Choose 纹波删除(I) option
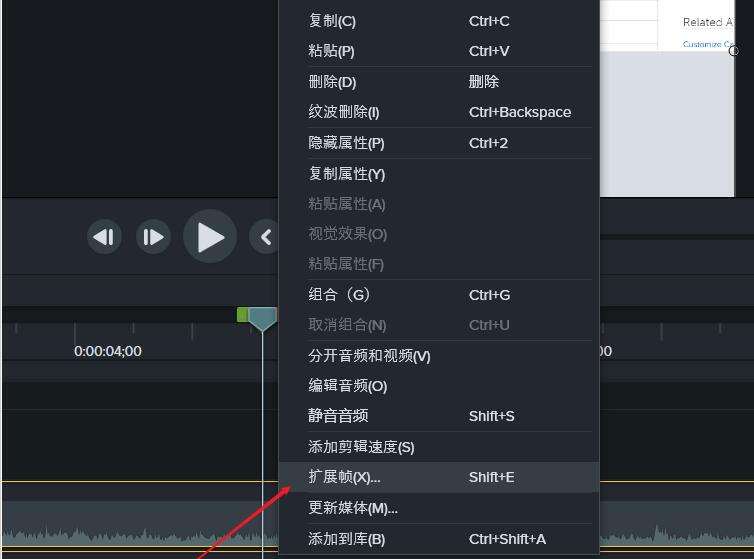Viewport: 754px width, 559px height. tap(439, 112)
